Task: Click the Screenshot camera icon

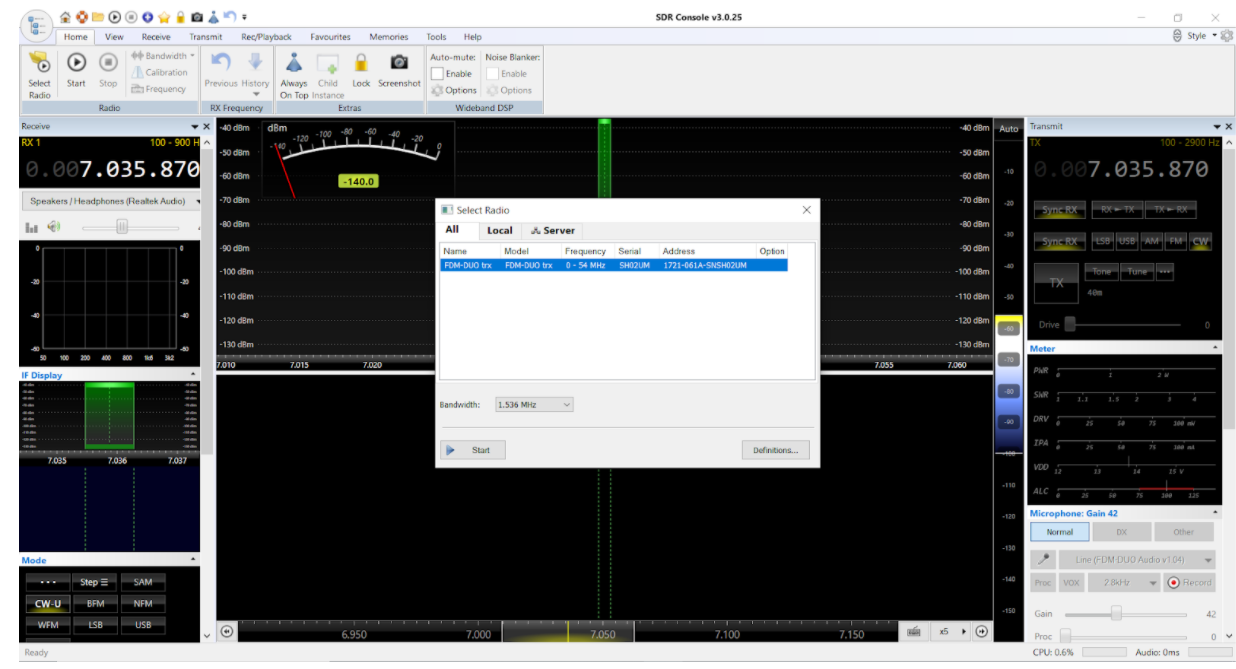Action: tap(398, 63)
